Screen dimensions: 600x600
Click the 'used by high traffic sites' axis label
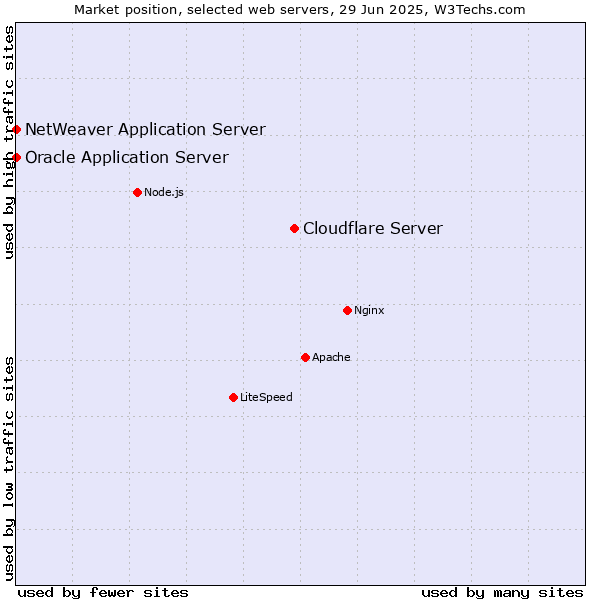coord(9,142)
